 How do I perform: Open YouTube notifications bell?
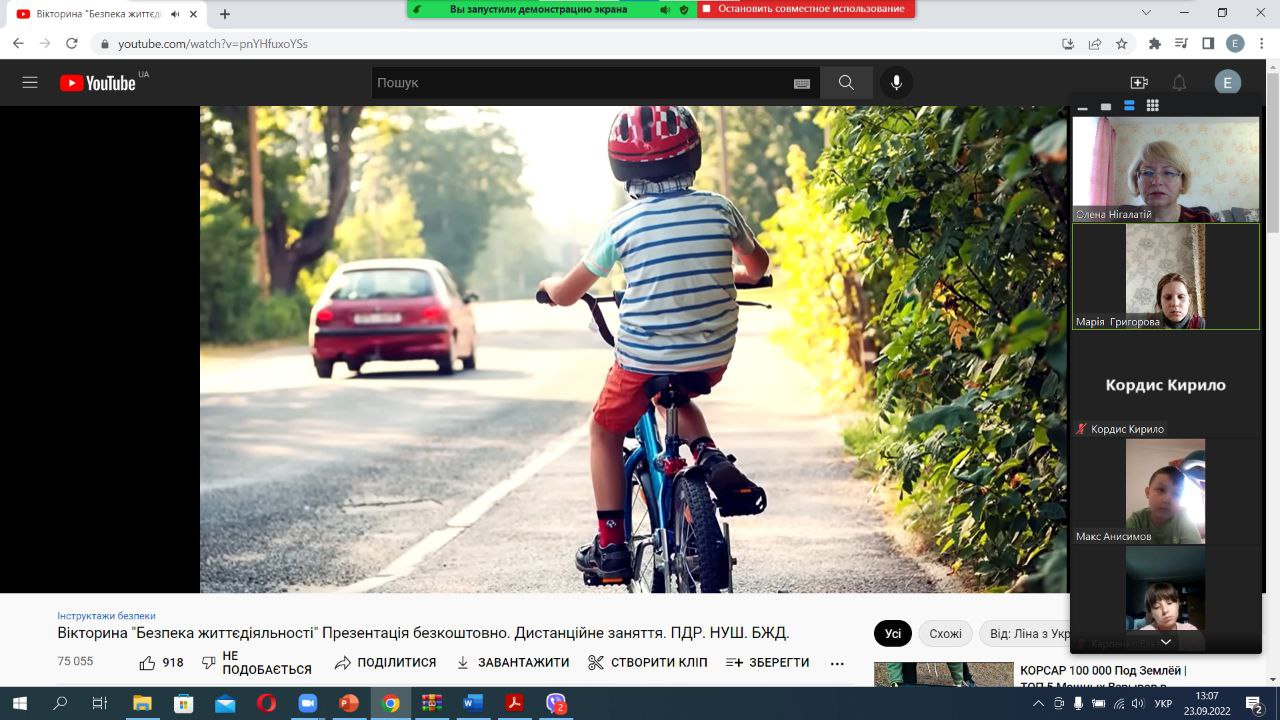click(x=1179, y=83)
